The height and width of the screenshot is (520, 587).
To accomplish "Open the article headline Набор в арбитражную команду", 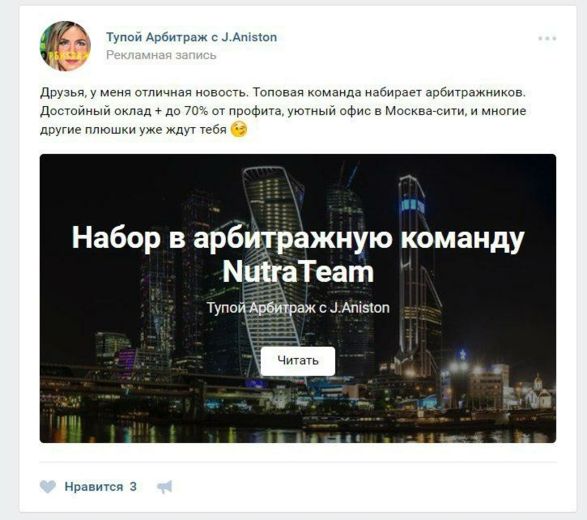I will click(x=298, y=238).
